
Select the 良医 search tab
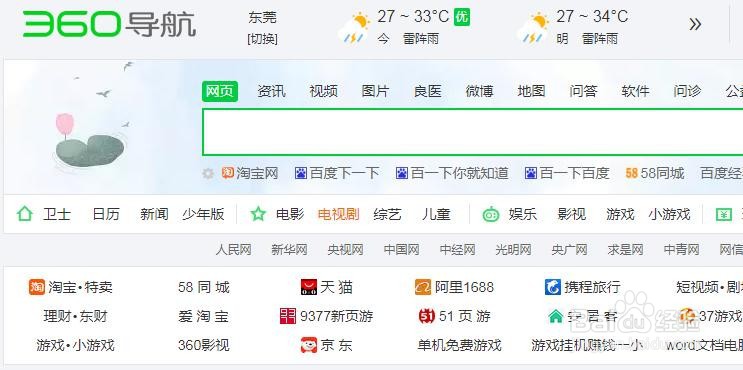(427, 91)
